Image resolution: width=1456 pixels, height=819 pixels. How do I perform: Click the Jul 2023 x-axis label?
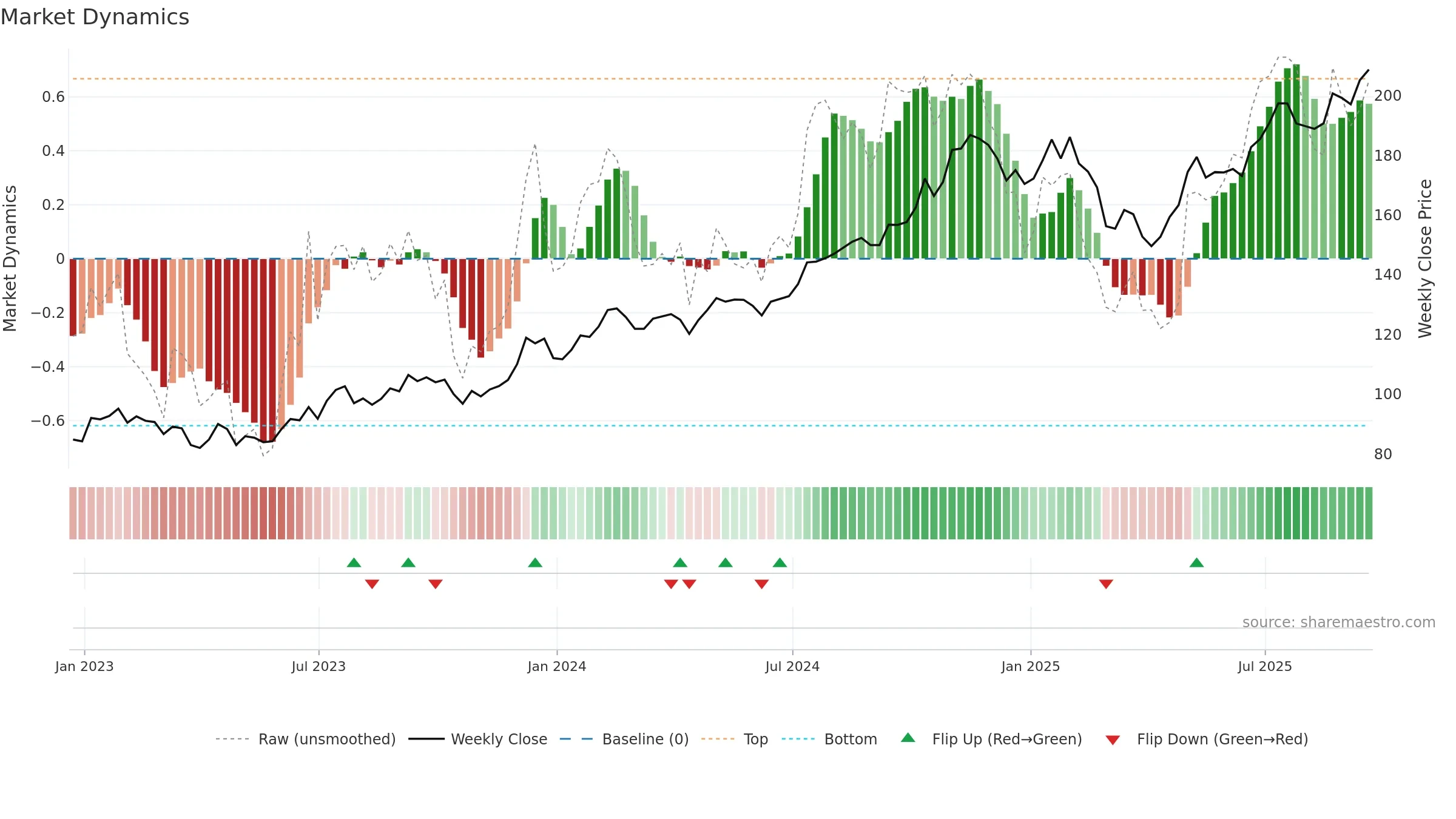318,666
